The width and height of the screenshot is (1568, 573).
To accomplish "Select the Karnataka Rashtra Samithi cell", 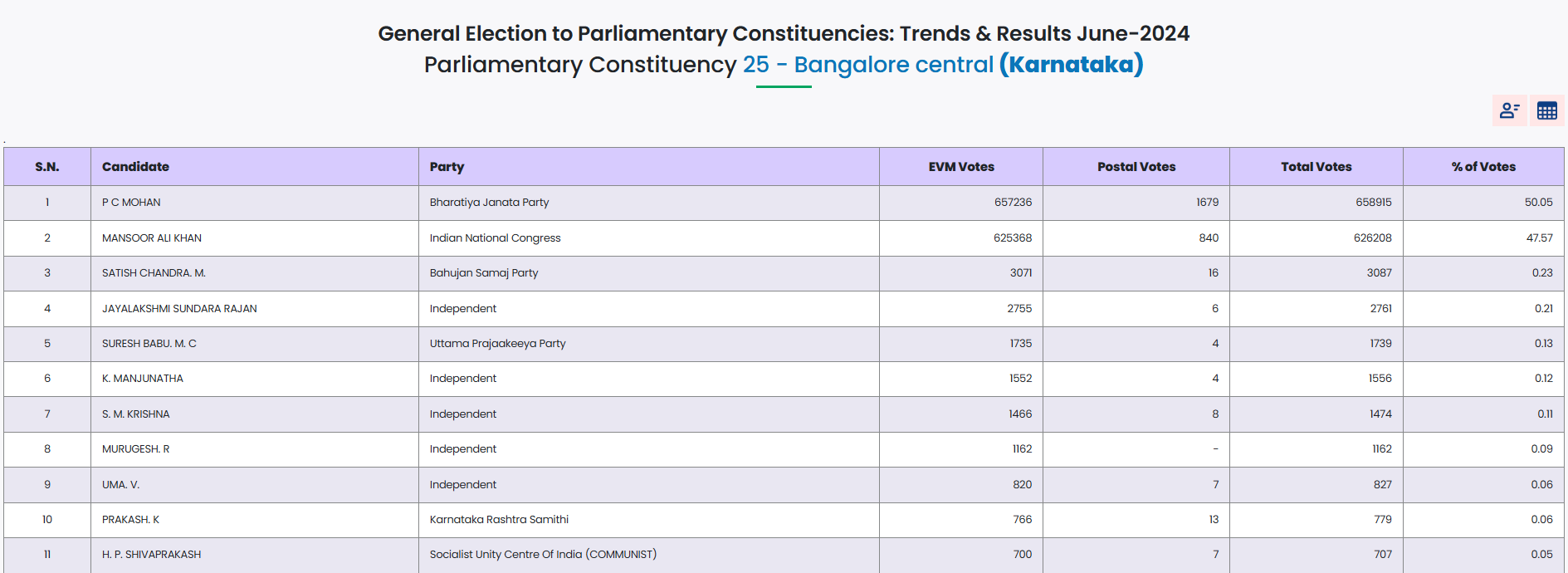I will coord(499,520).
